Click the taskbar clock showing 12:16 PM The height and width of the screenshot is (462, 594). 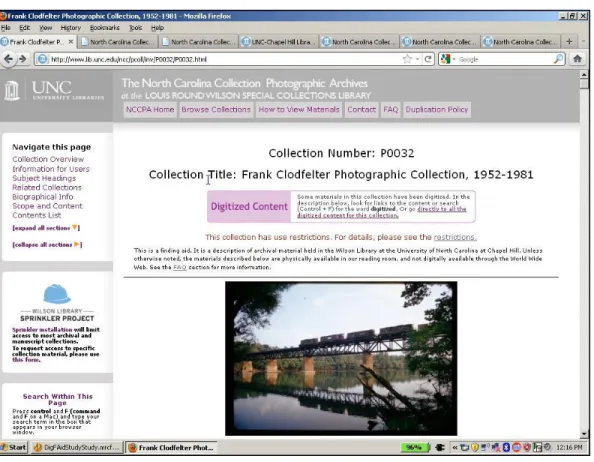point(569,448)
